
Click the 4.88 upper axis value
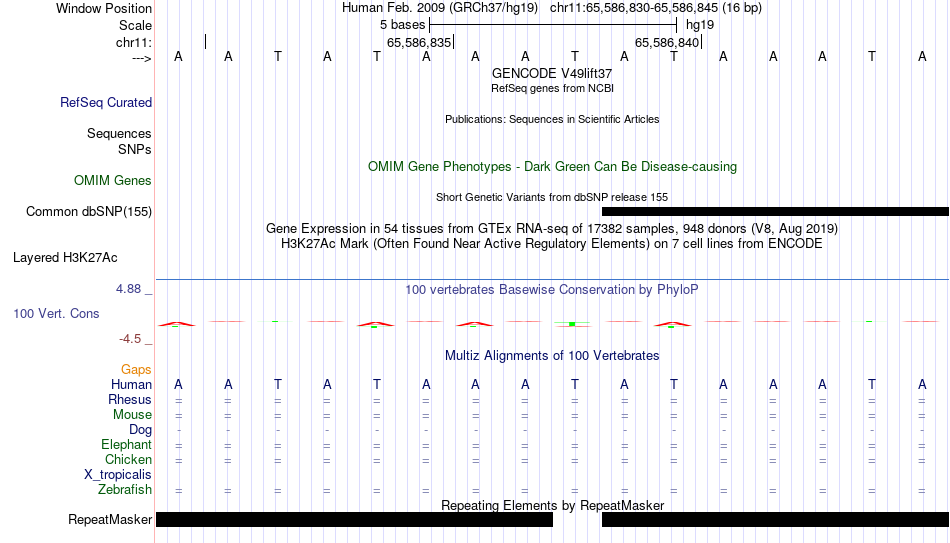[128, 288]
